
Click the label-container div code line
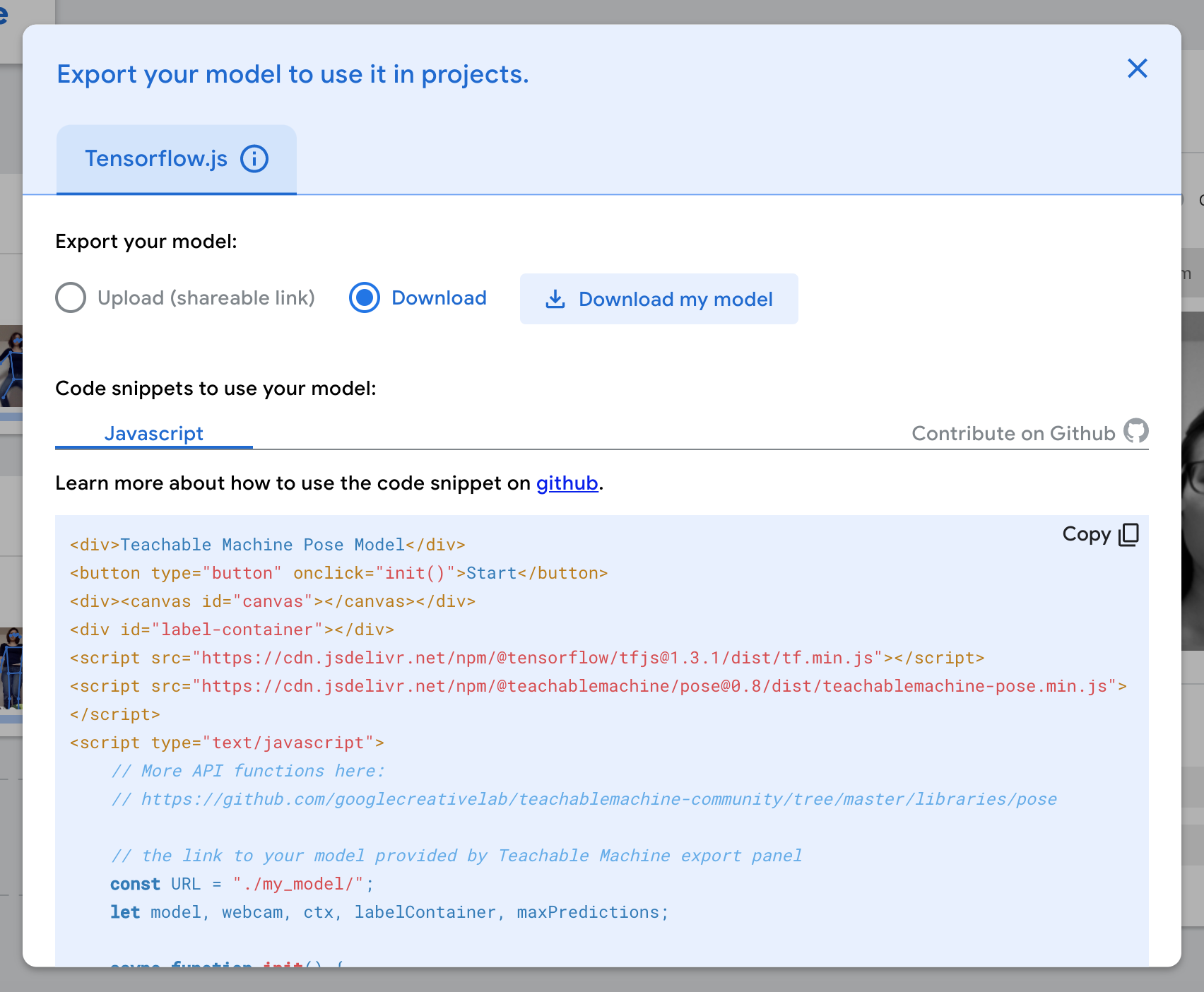[x=232, y=630]
